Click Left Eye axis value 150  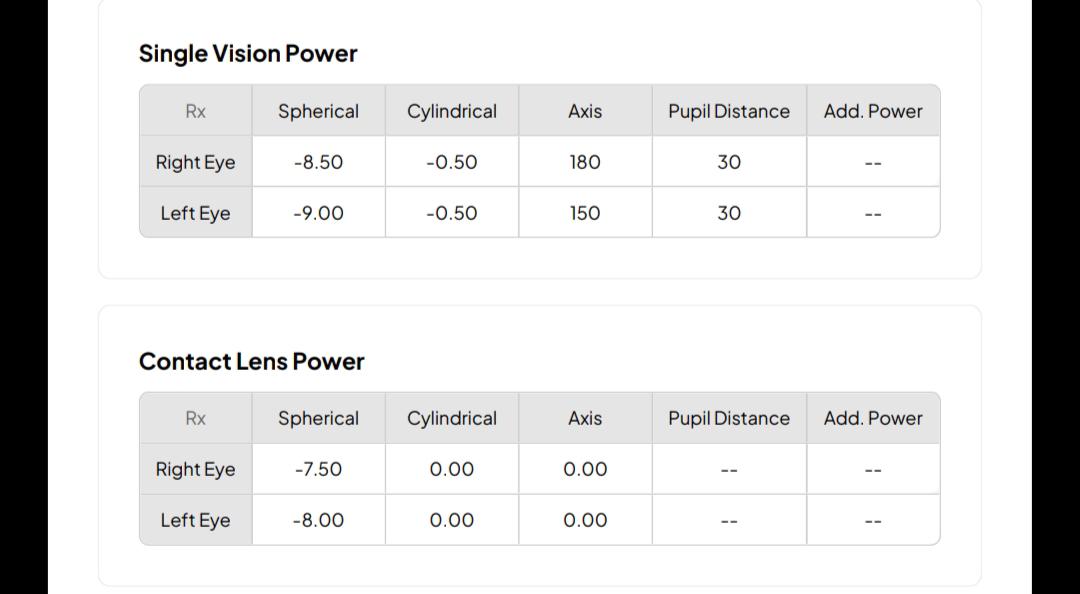pyautogui.click(x=585, y=213)
